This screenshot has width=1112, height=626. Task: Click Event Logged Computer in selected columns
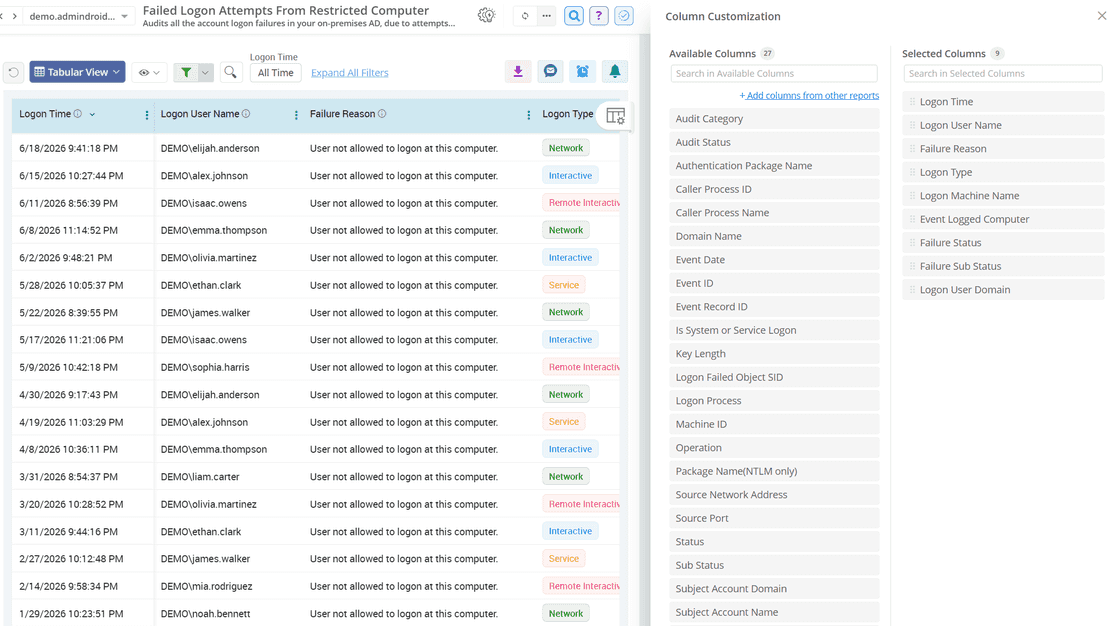tap(1003, 219)
